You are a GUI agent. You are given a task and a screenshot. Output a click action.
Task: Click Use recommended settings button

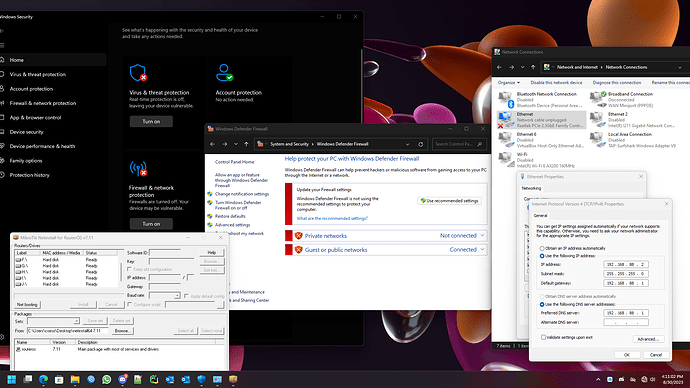click(x=449, y=201)
